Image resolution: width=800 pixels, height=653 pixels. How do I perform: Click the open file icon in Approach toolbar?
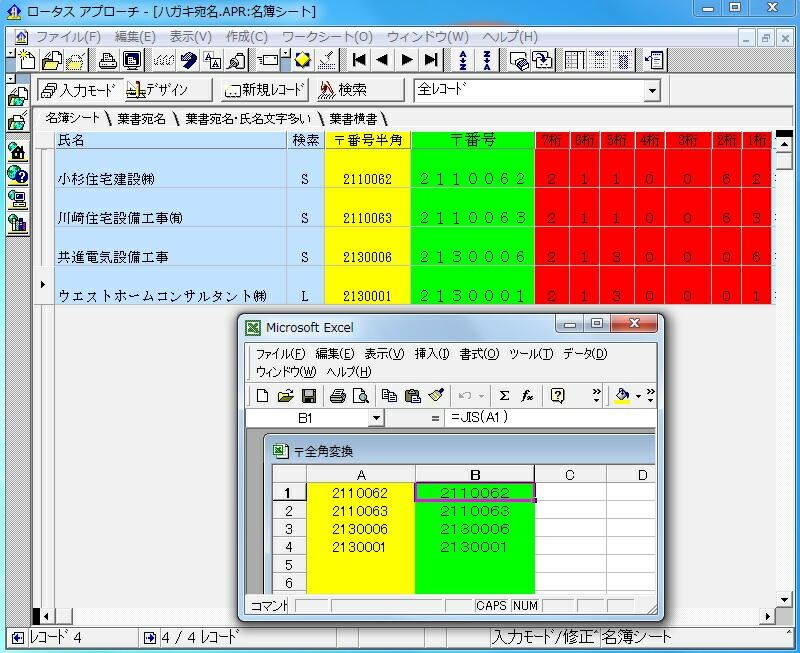point(52,60)
